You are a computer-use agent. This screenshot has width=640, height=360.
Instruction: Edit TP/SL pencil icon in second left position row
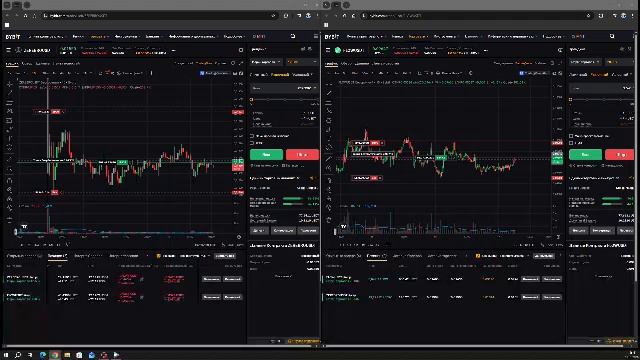click(142, 298)
